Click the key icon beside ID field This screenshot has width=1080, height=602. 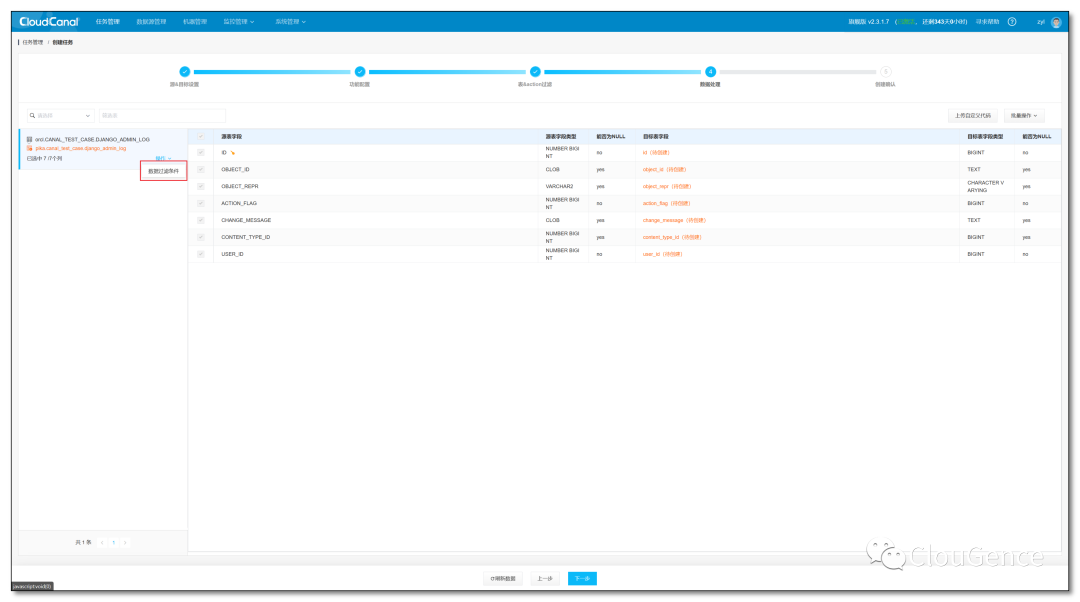tap(233, 153)
